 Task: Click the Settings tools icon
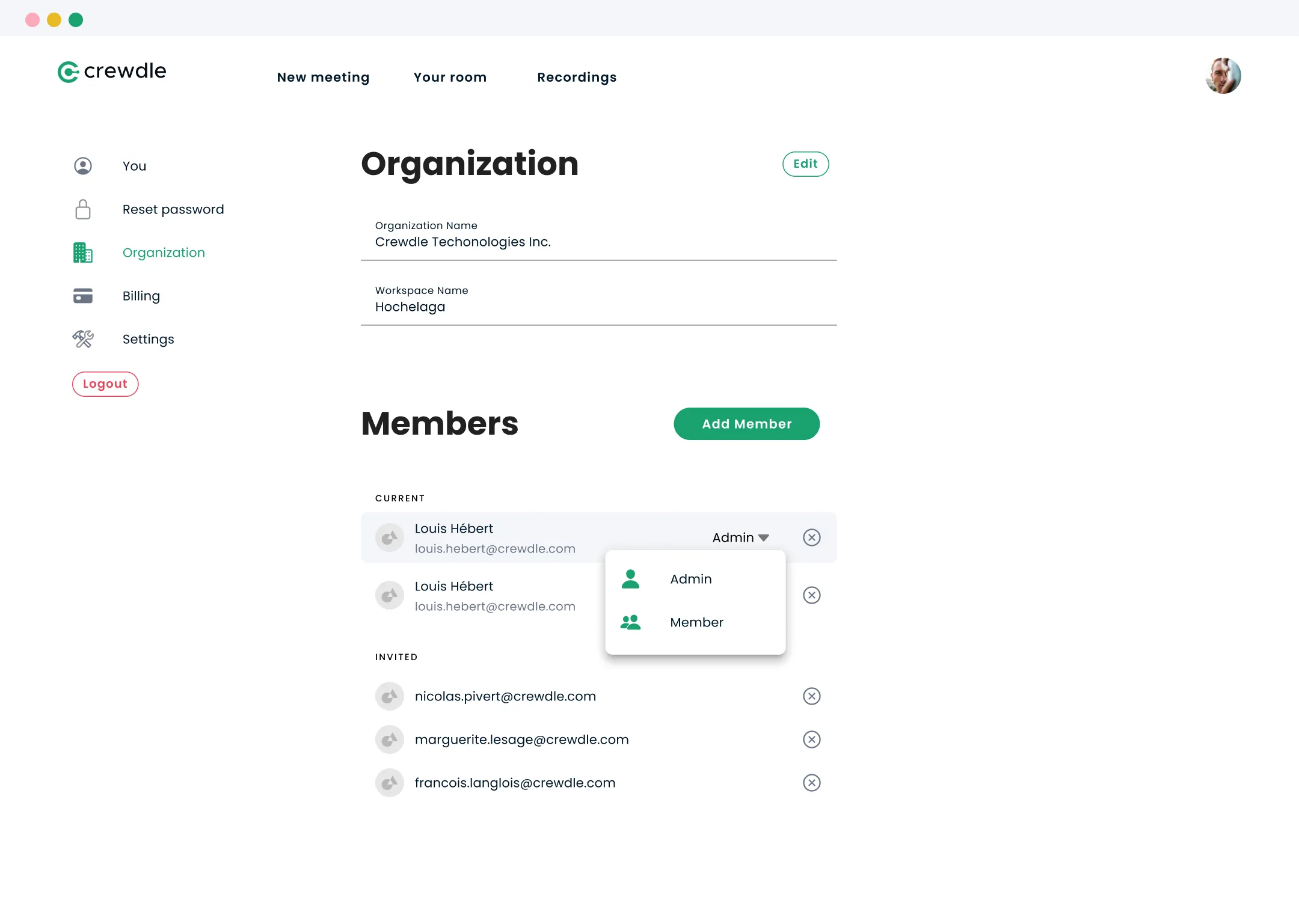pos(83,339)
